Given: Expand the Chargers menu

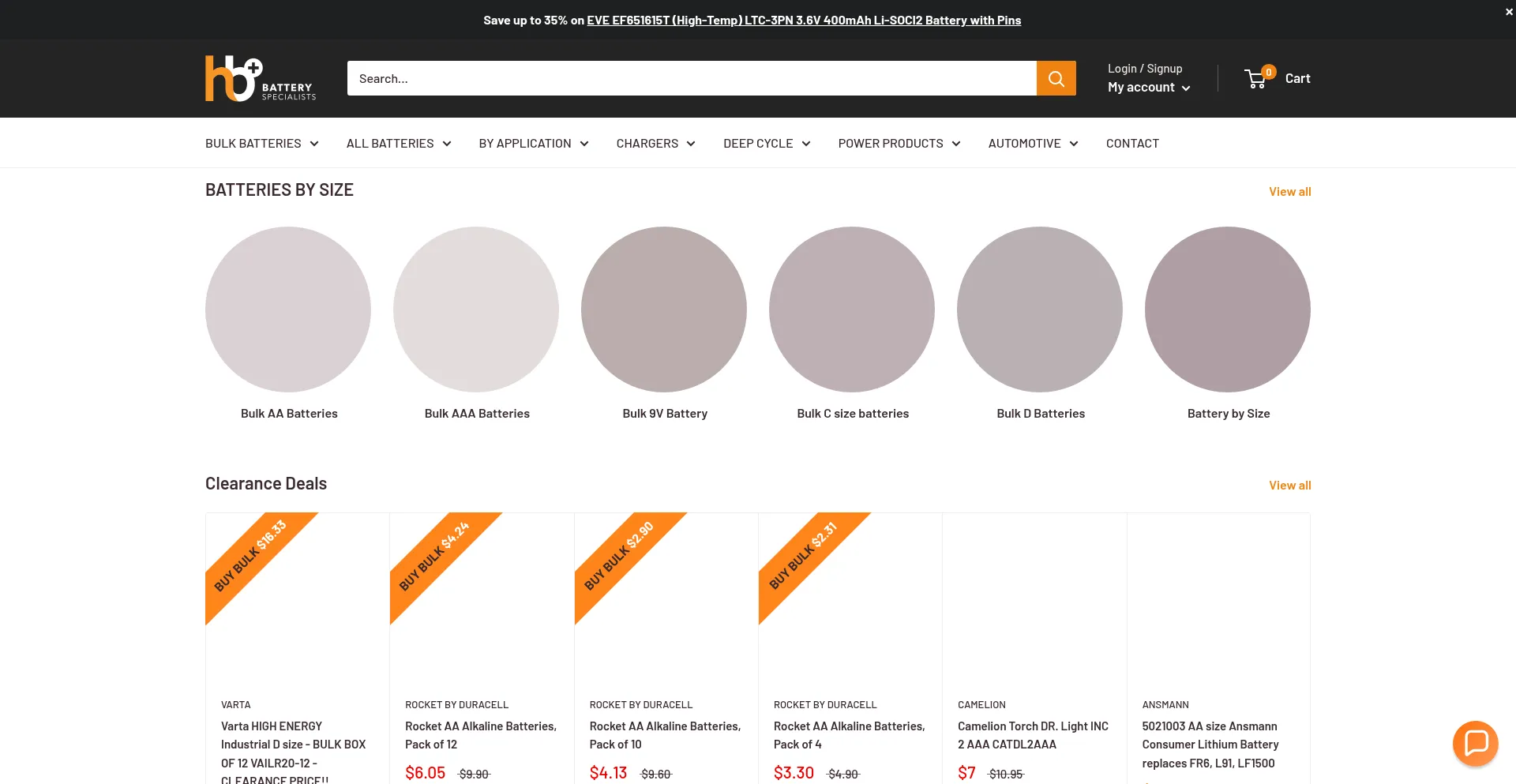Looking at the screenshot, I should [656, 143].
